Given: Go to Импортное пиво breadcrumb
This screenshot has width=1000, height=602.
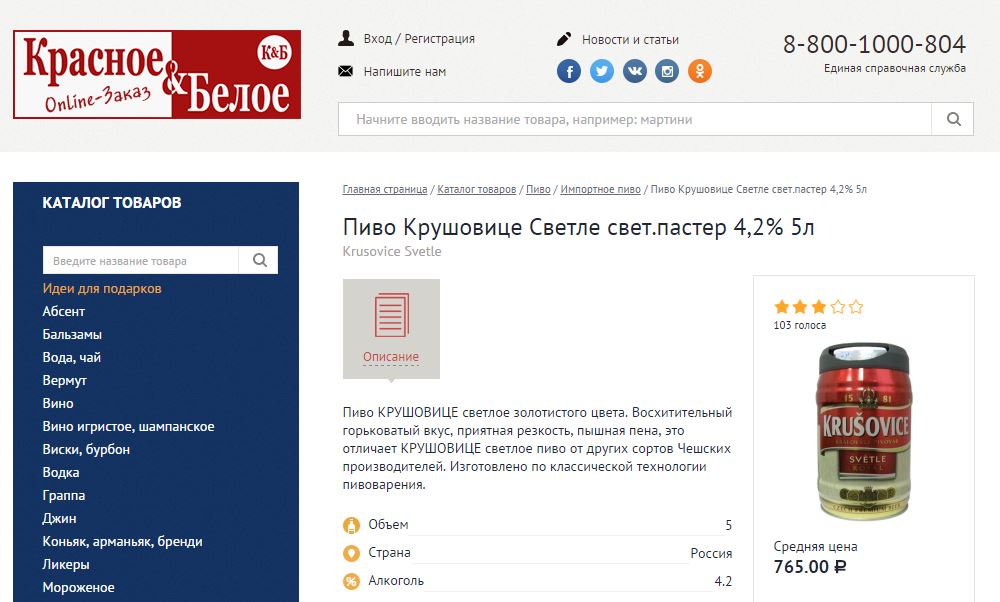Looking at the screenshot, I should click(x=600, y=189).
